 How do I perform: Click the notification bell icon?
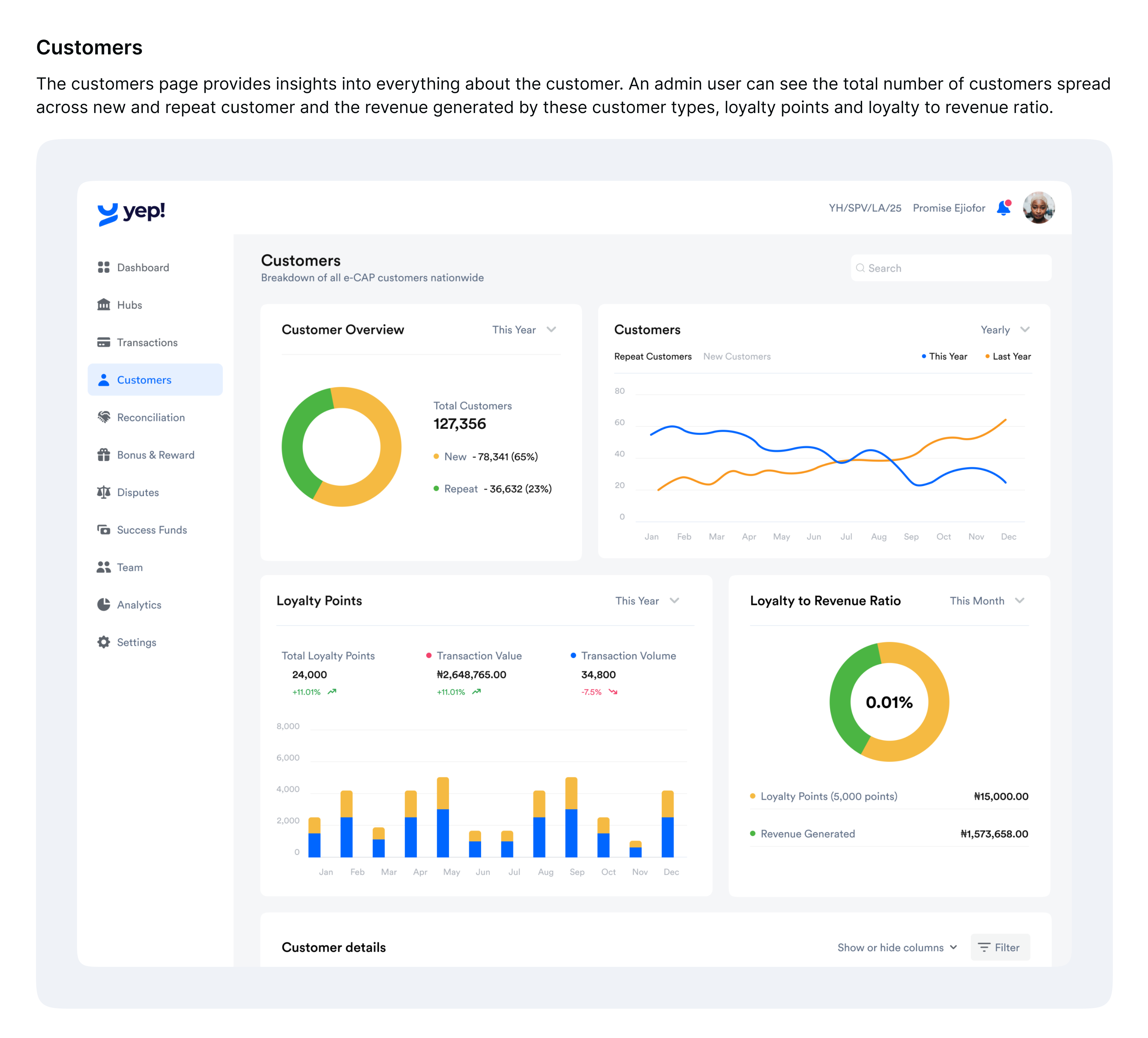pos(1003,208)
